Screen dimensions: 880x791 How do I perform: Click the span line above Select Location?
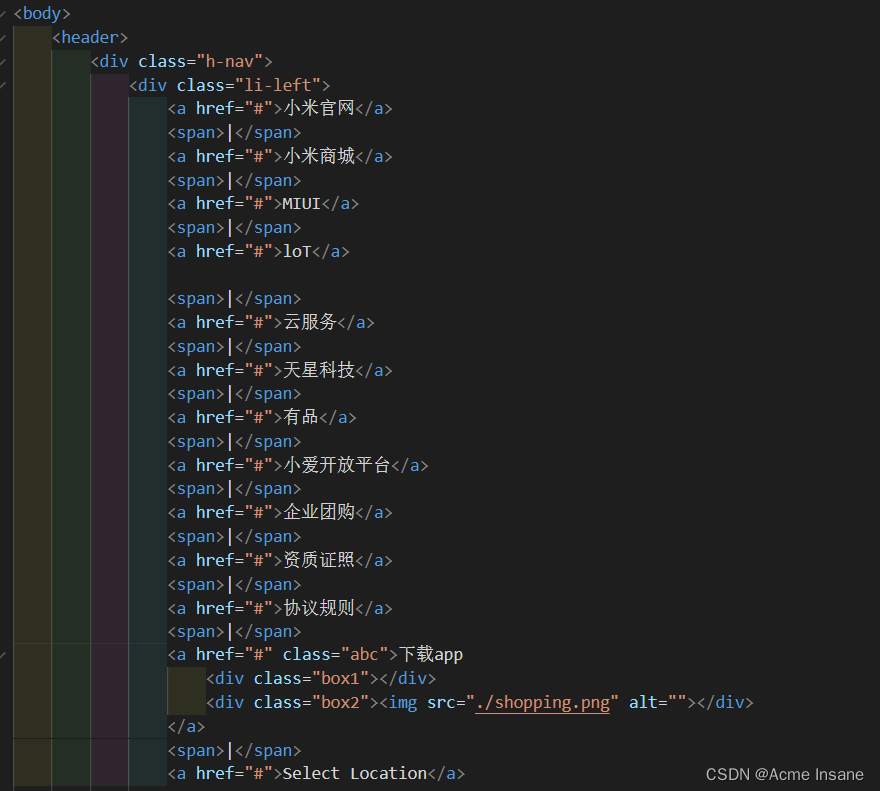234,751
